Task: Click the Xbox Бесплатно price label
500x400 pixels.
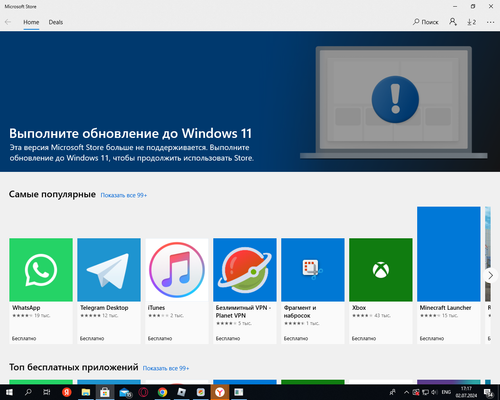Action: pos(364,338)
